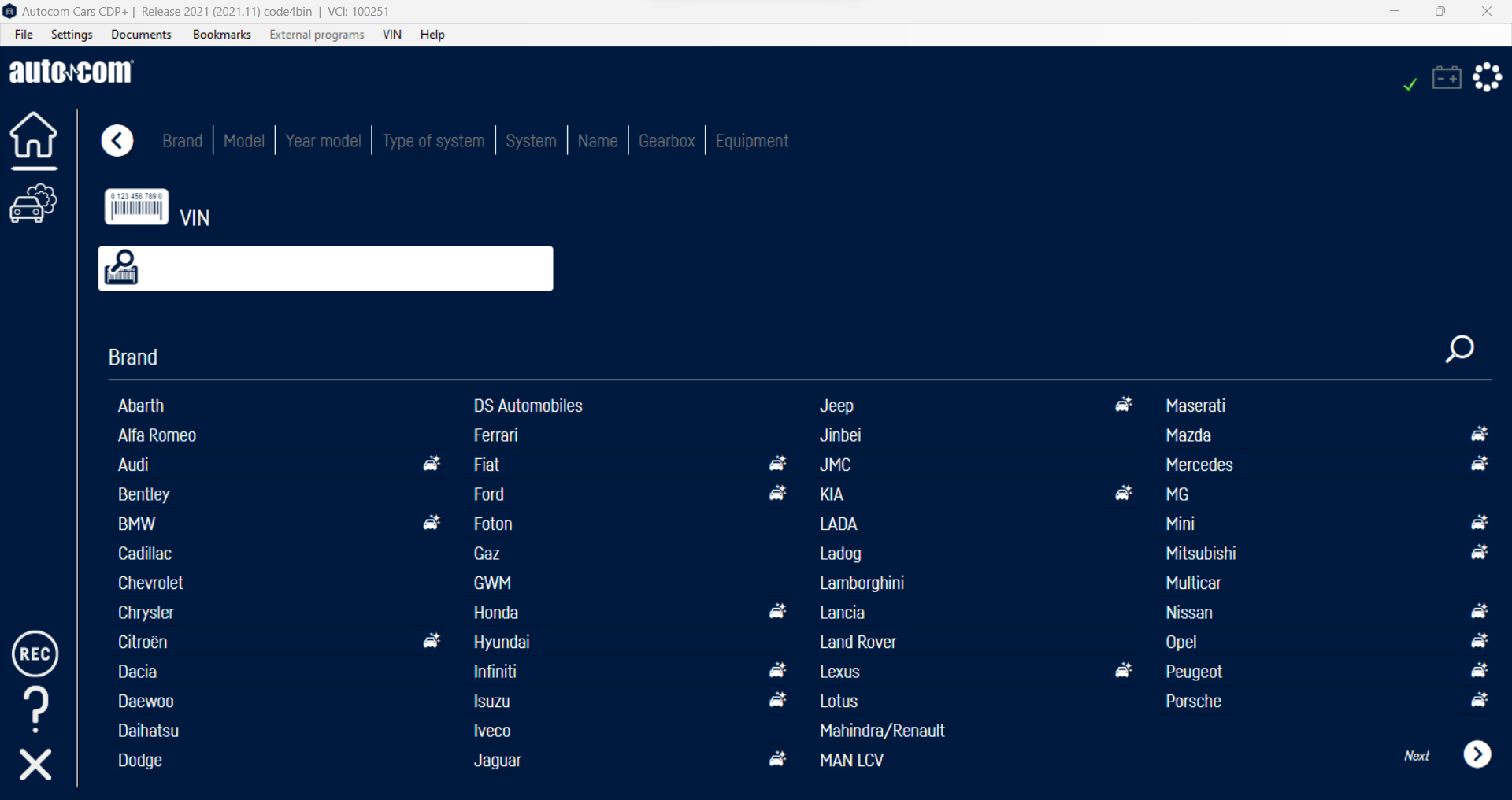1512x800 pixels.
Task: Select the Year model breadcrumb step
Action: tap(324, 141)
